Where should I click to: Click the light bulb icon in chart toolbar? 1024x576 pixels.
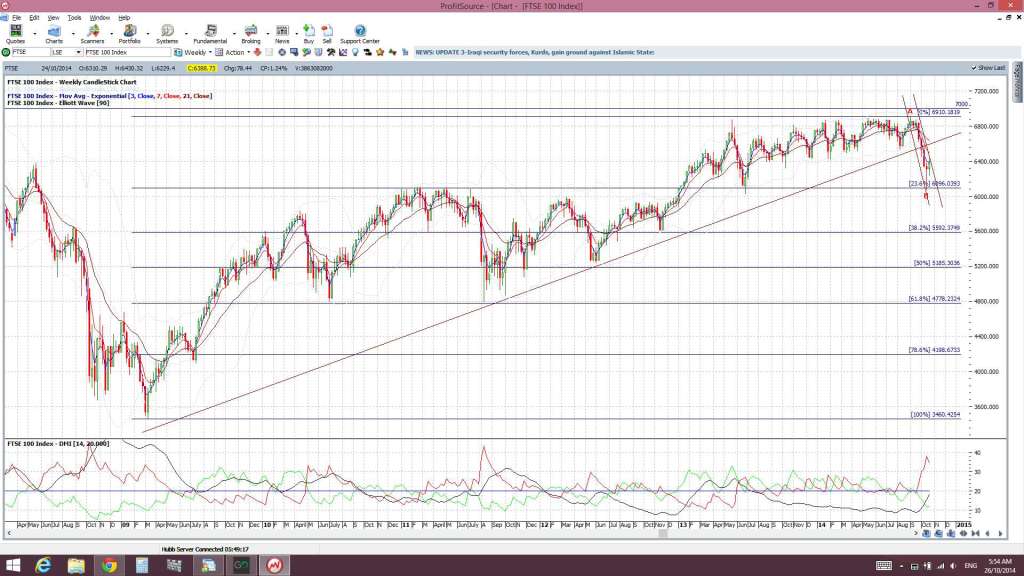355,52
